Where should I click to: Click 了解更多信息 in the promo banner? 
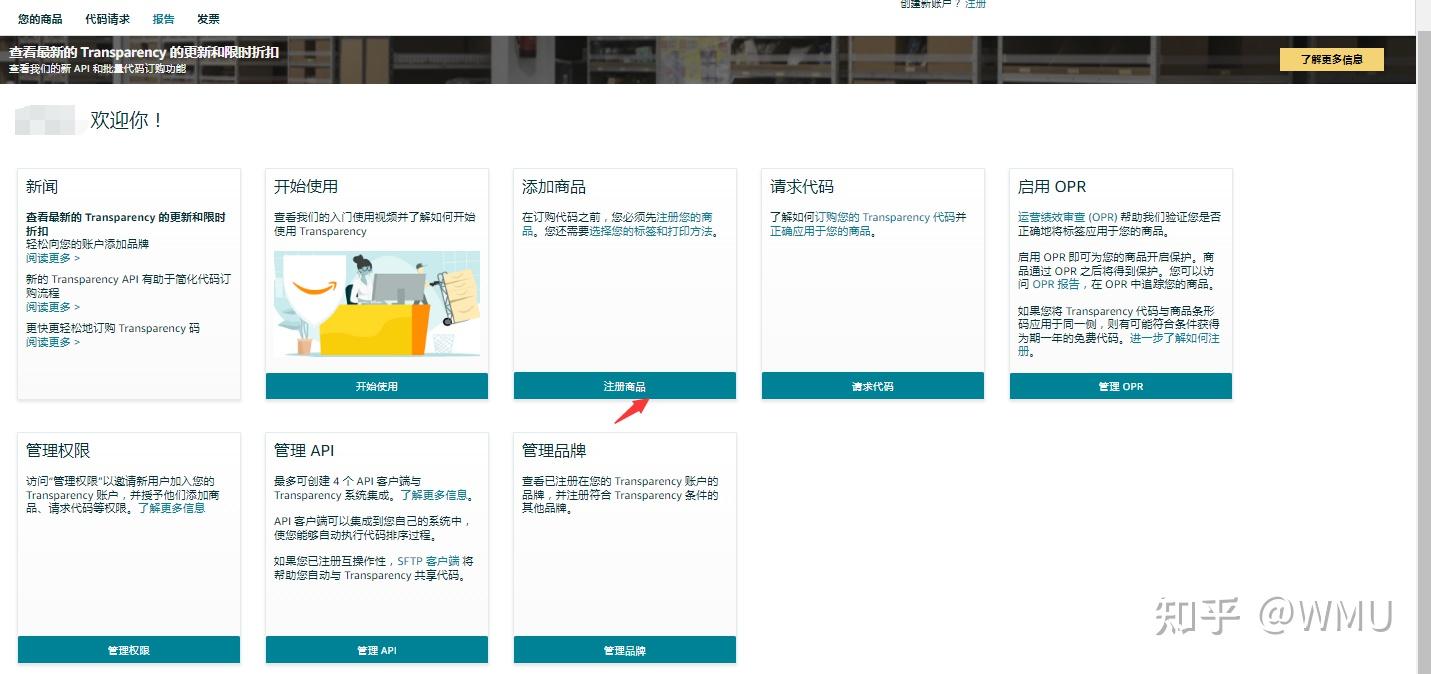click(x=1331, y=59)
